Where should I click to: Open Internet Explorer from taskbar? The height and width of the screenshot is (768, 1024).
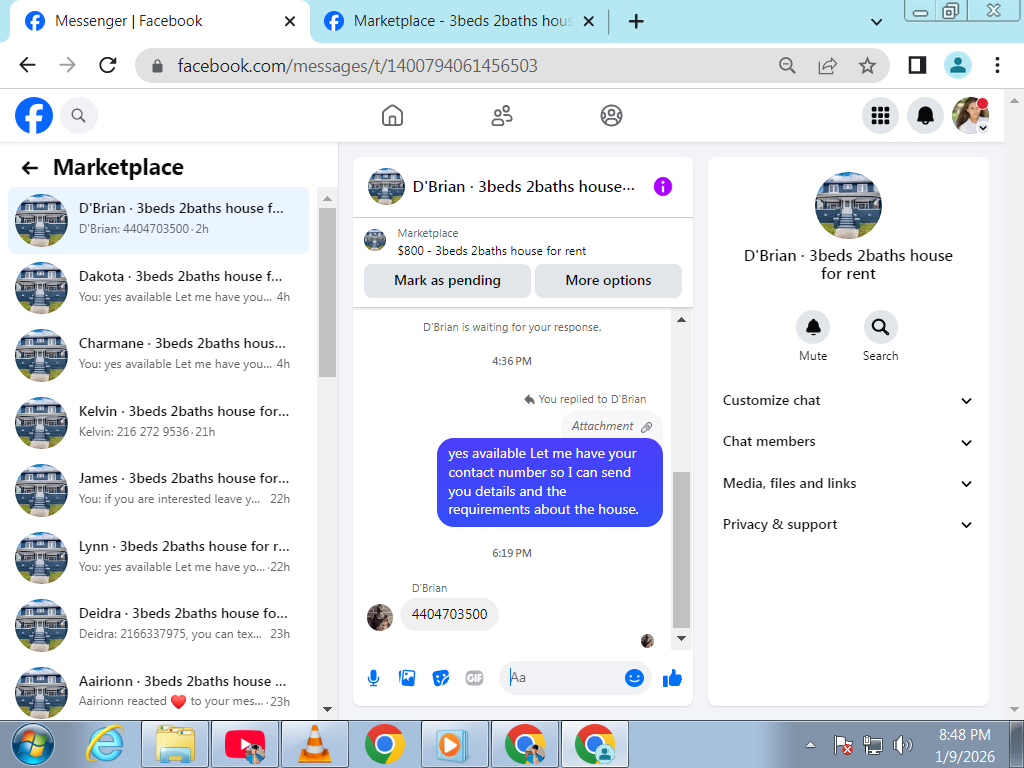point(104,744)
